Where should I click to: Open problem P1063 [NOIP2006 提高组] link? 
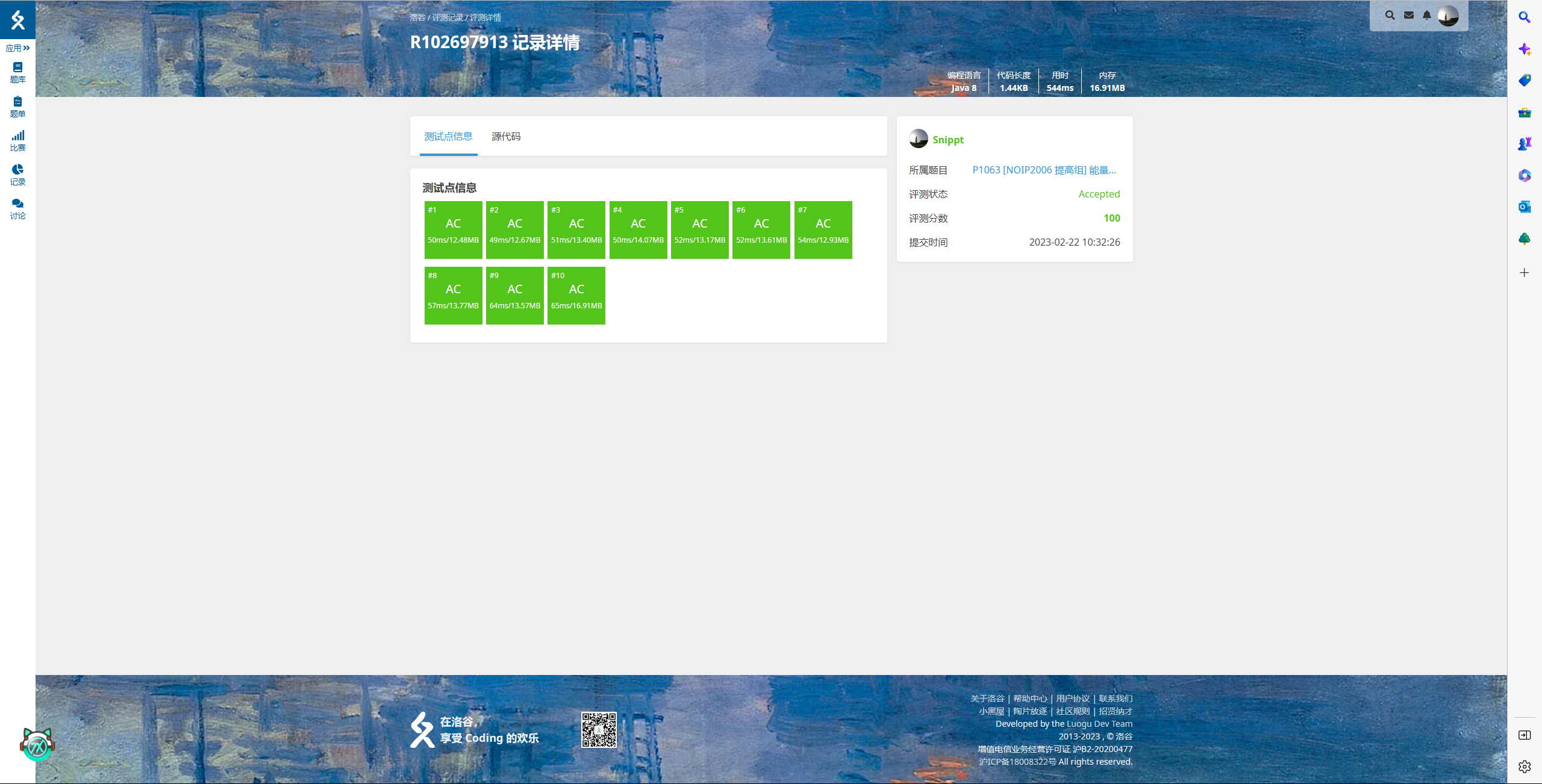pyautogui.click(x=1044, y=170)
